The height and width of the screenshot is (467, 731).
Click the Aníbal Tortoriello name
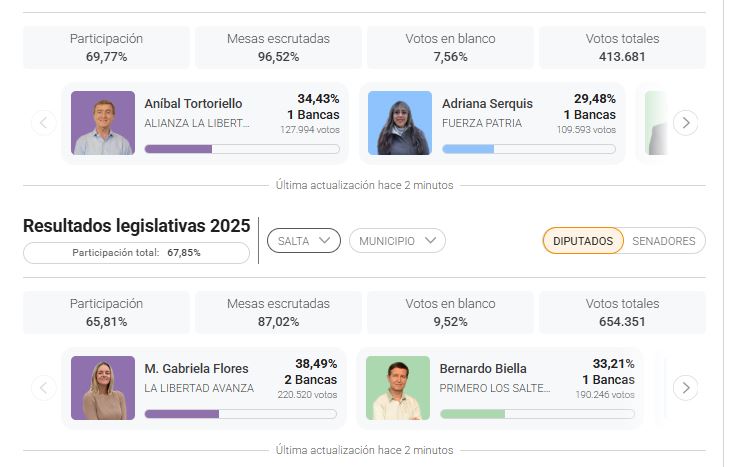pyautogui.click(x=193, y=103)
